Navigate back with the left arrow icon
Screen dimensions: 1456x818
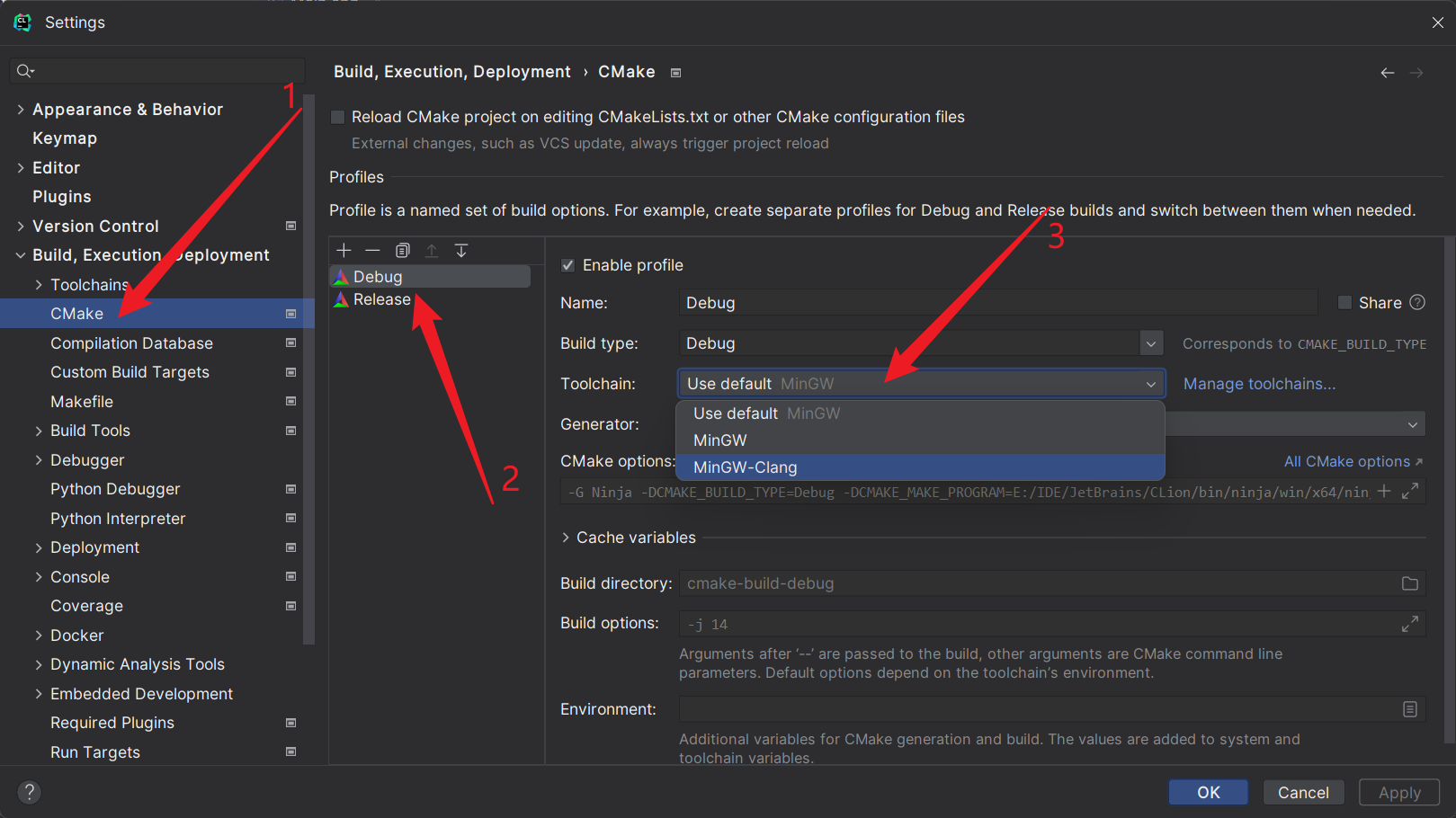[1387, 73]
